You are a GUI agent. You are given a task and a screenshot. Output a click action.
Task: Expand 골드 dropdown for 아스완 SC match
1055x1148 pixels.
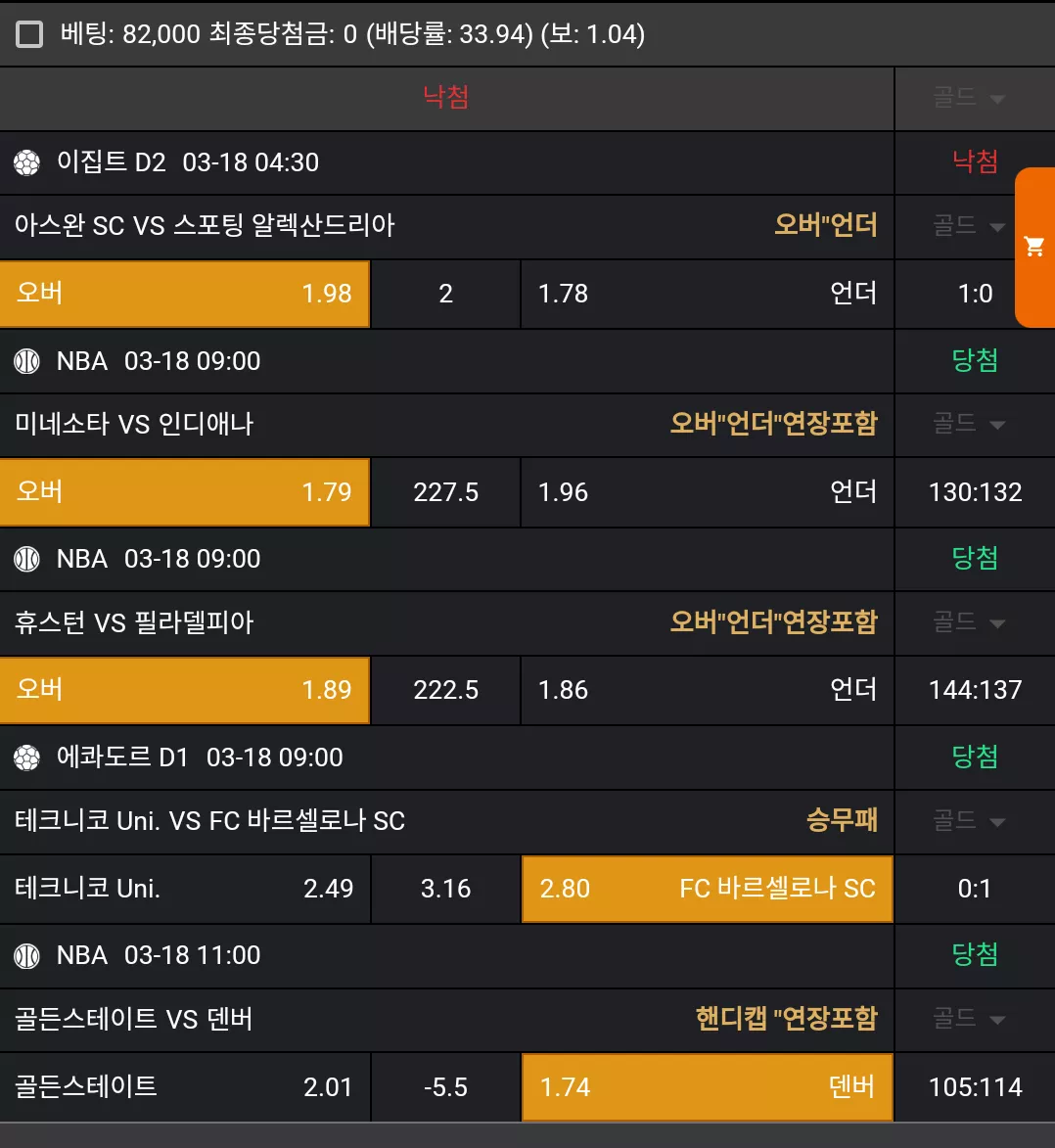(968, 225)
